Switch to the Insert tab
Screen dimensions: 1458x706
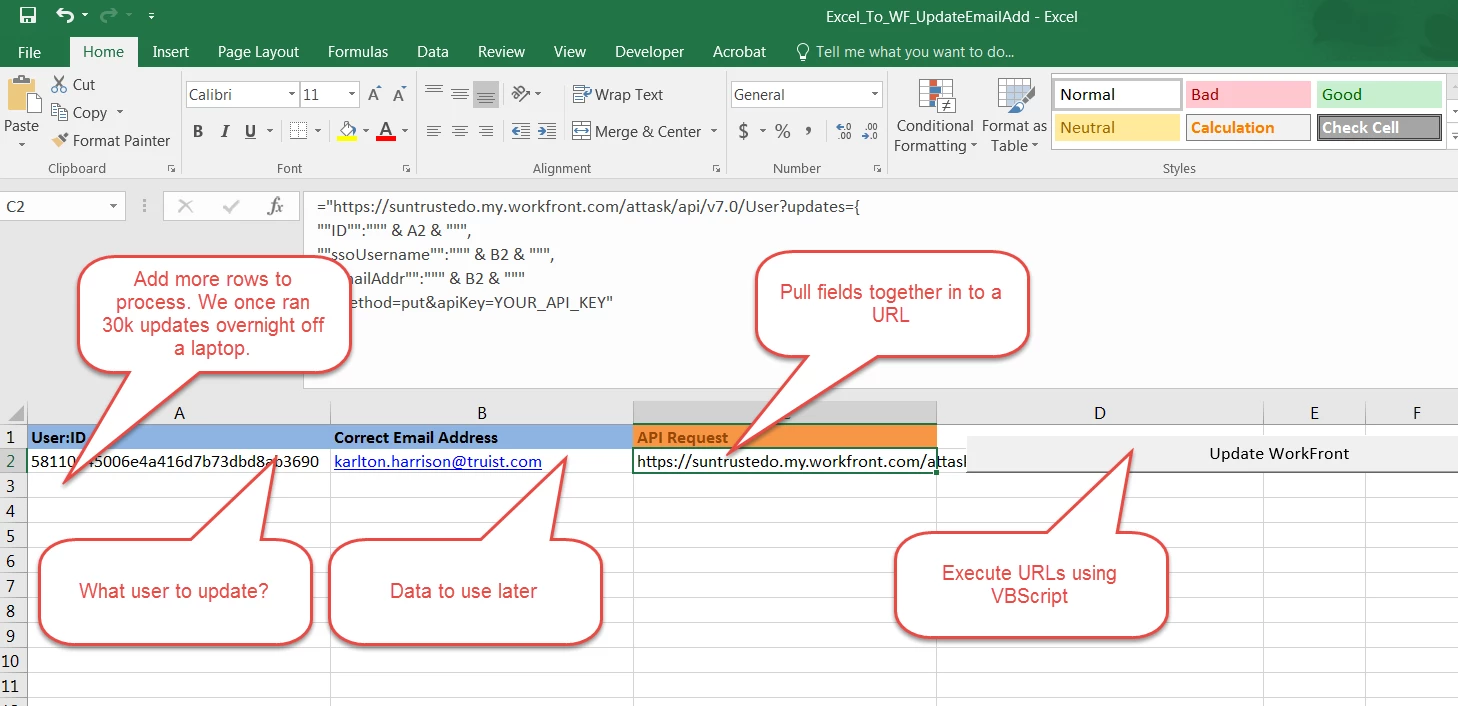pos(171,52)
